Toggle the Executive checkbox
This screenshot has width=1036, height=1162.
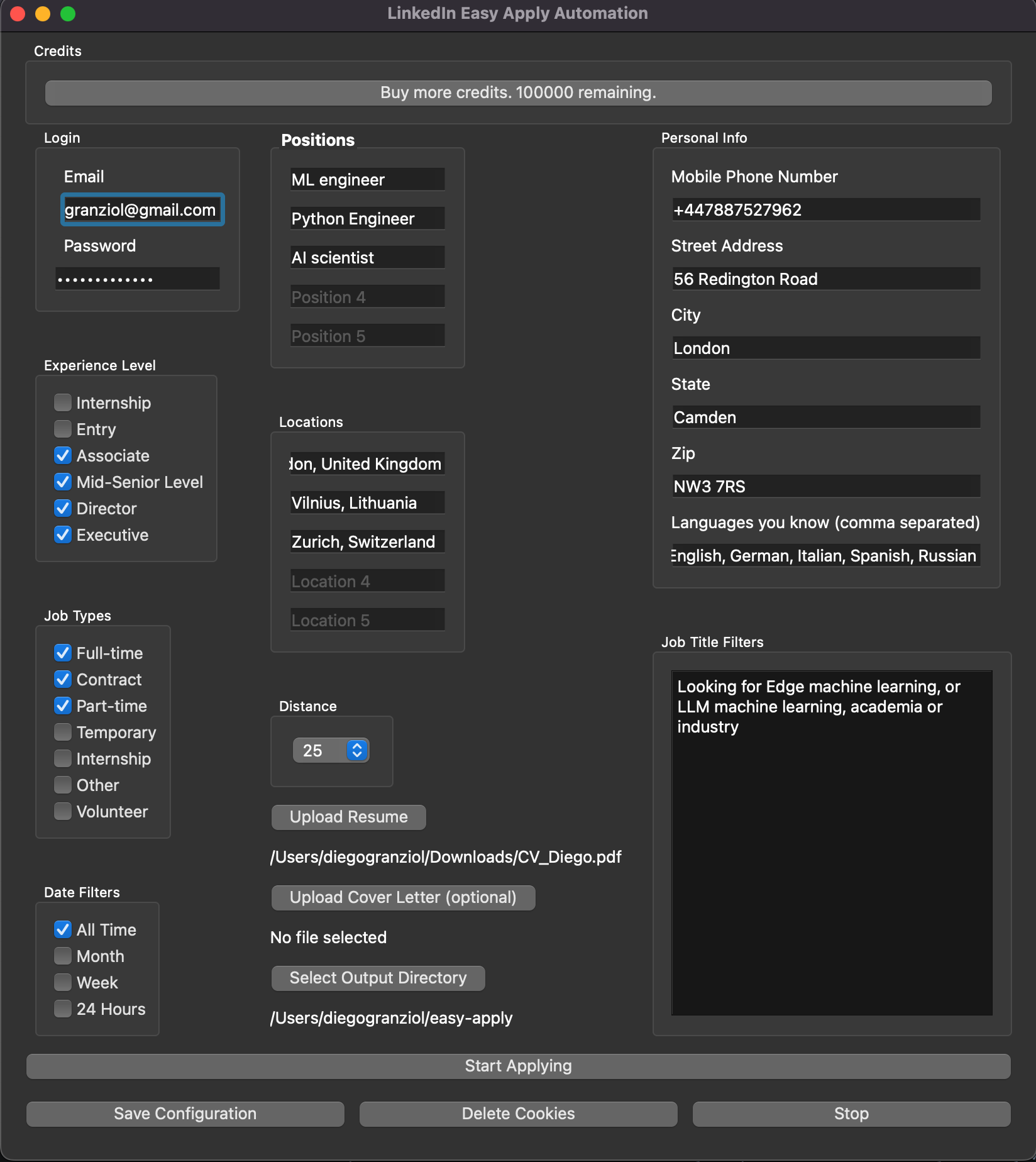63,534
